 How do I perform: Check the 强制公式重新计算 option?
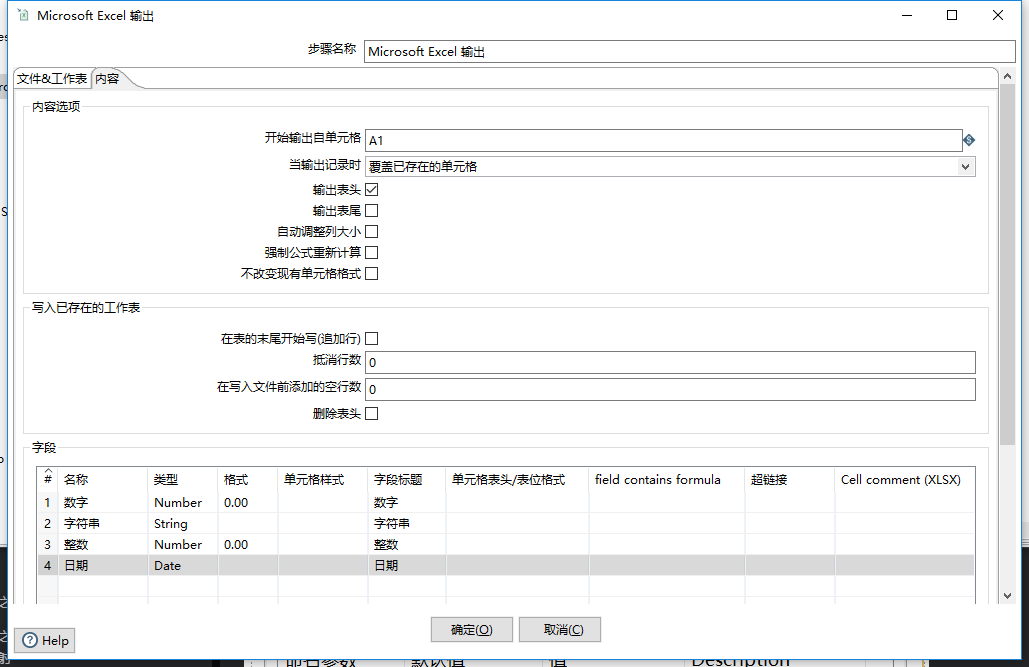371,253
